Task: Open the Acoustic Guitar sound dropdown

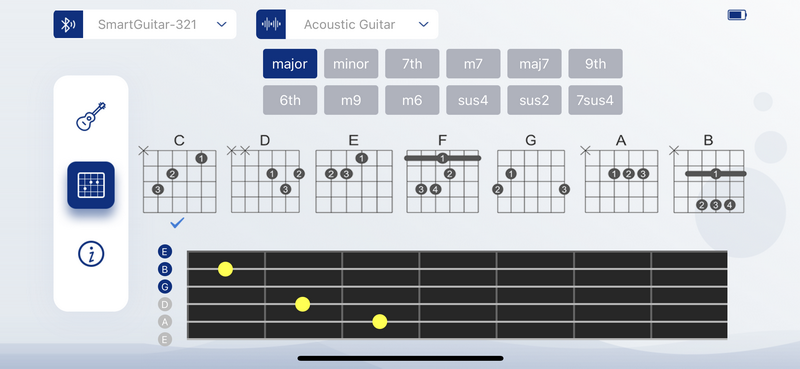Action: [x=347, y=24]
